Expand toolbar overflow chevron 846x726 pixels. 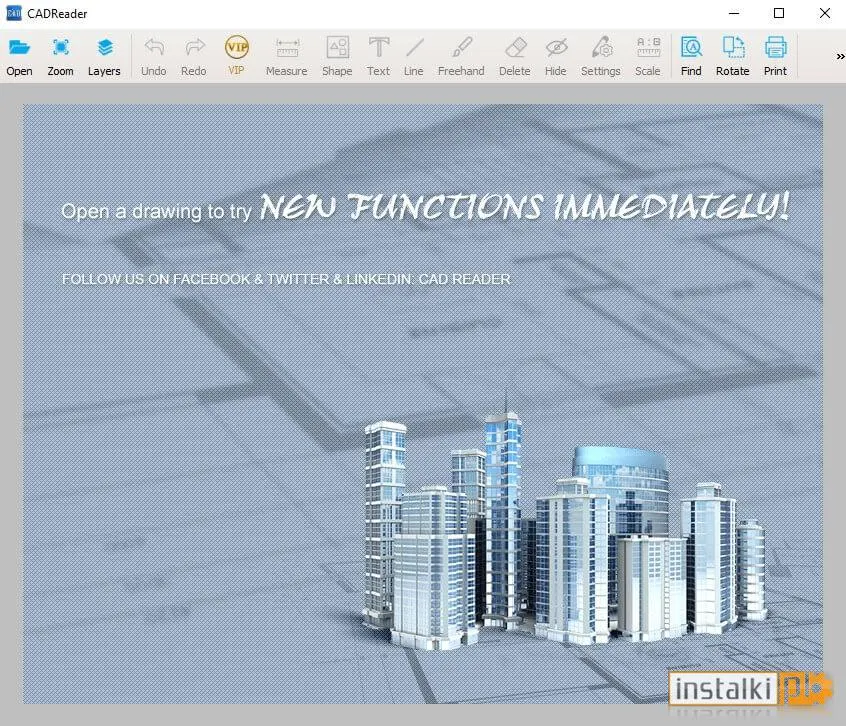click(840, 56)
